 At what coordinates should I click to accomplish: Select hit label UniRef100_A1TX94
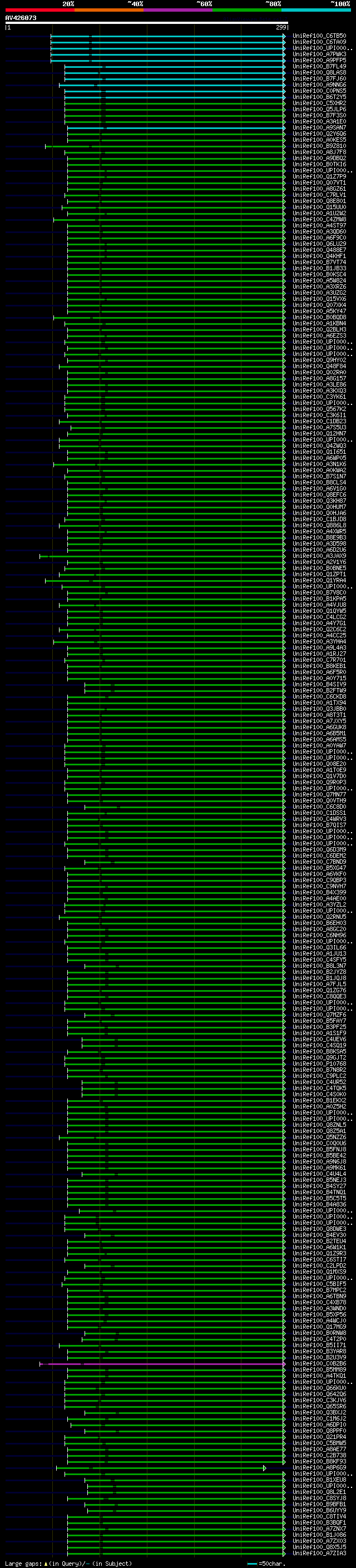(319, 703)
